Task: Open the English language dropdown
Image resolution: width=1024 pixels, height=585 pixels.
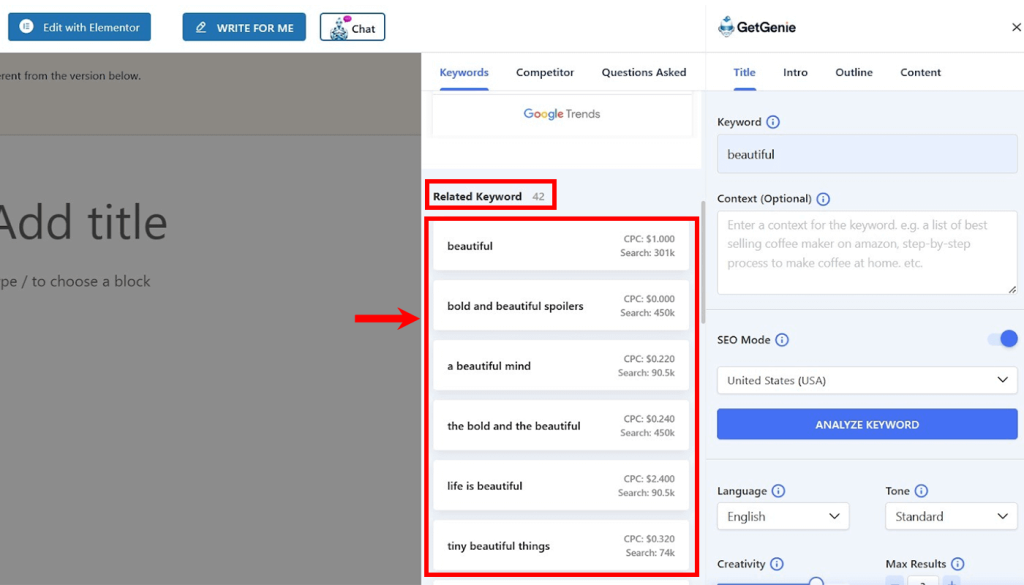Action: pyautogui.click(x=783, y=516)
